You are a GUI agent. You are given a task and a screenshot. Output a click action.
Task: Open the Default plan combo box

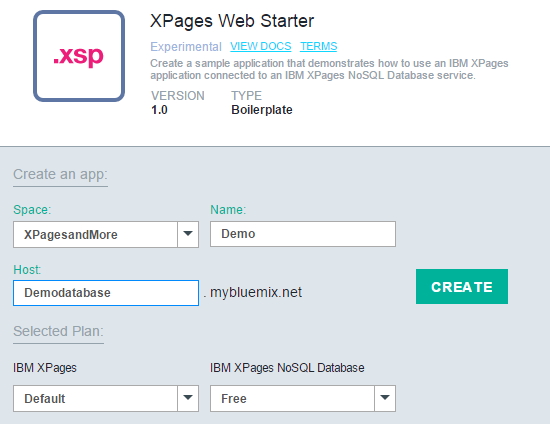click(x=106, y=398)
